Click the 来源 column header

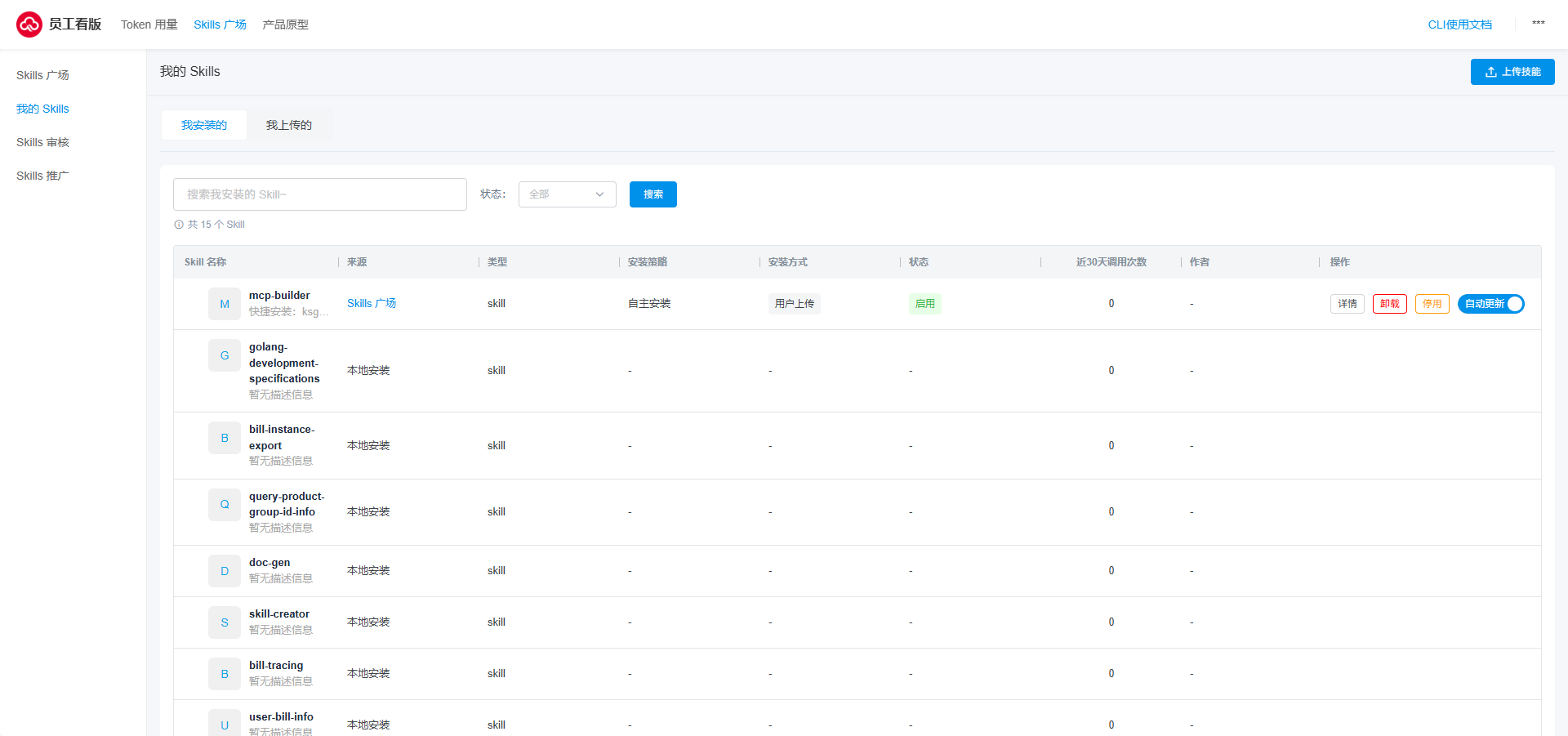point(357,262)
